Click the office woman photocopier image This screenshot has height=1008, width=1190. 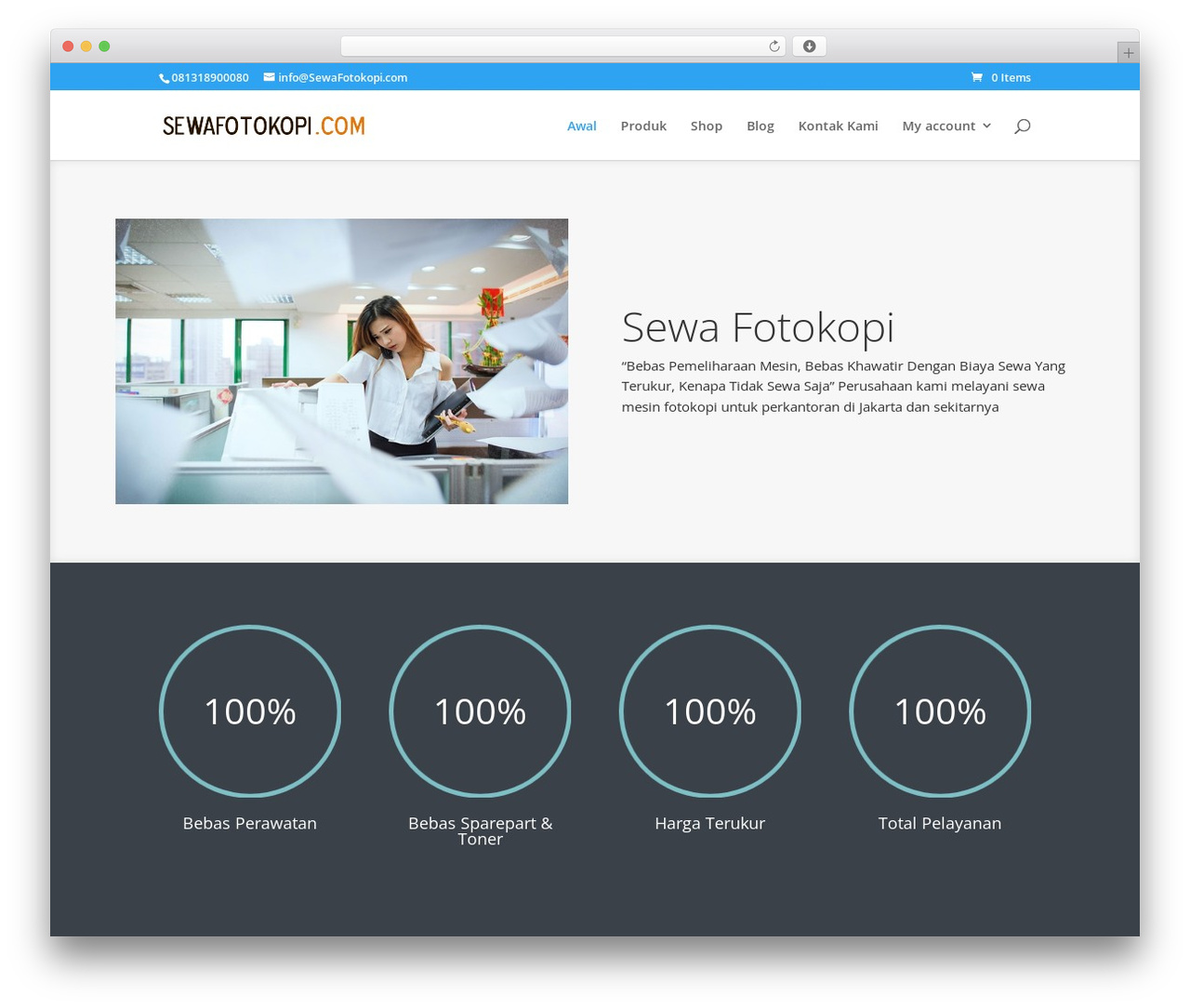coord(341,362)
